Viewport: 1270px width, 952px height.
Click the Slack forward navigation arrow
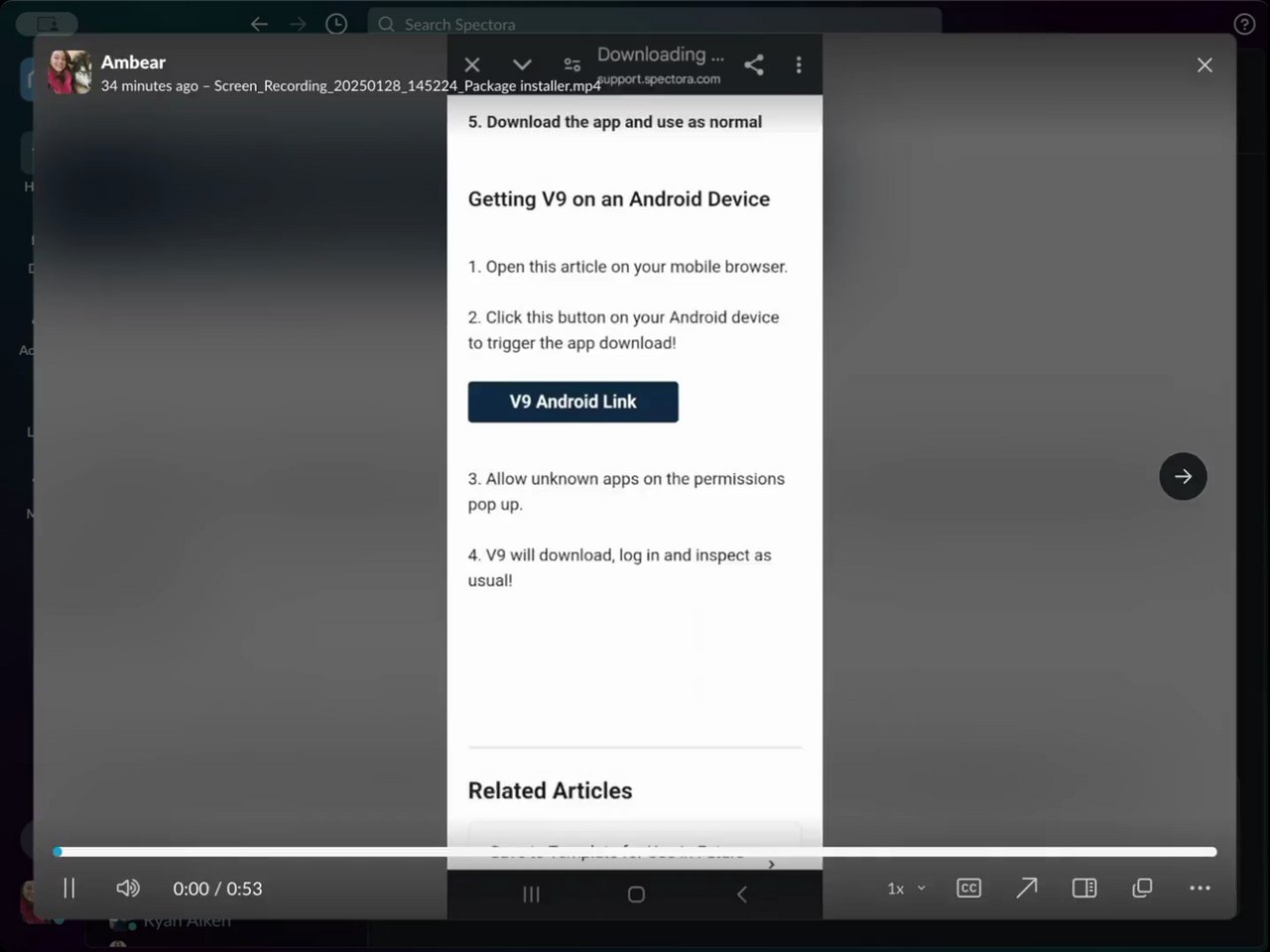[298, 24]
